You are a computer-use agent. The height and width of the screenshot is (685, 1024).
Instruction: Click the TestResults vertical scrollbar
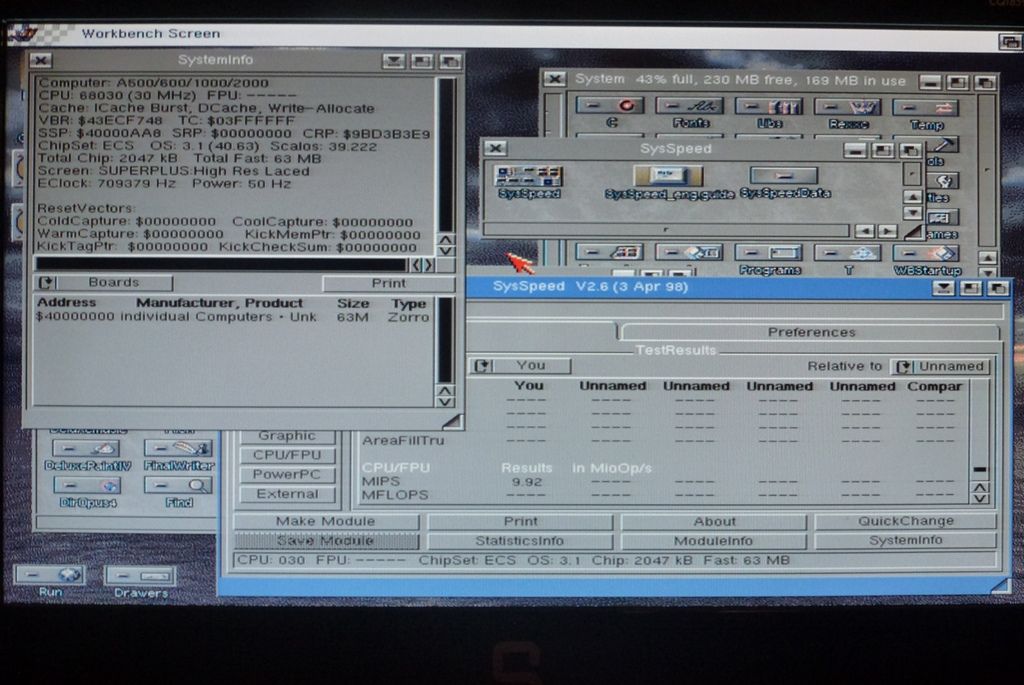pyautogui.click(x=980, y=430)
